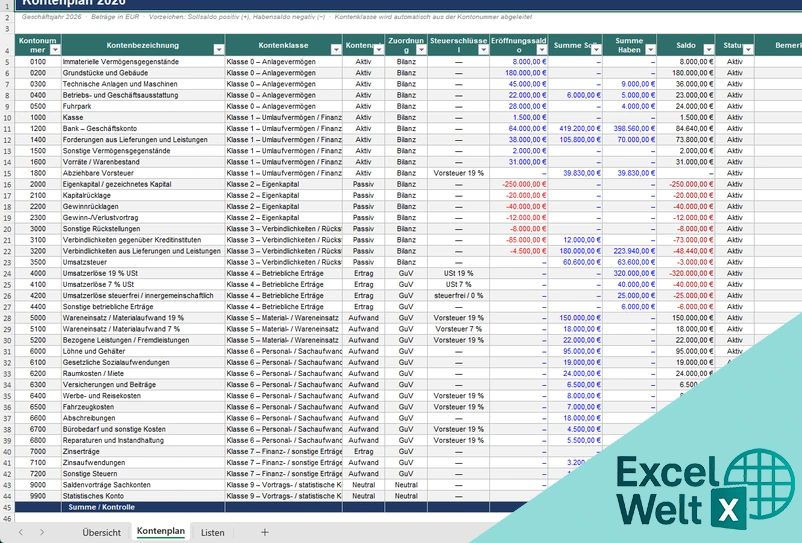
Task: Select Summe Soll value '419.200,00 €'
Action: 575,128
